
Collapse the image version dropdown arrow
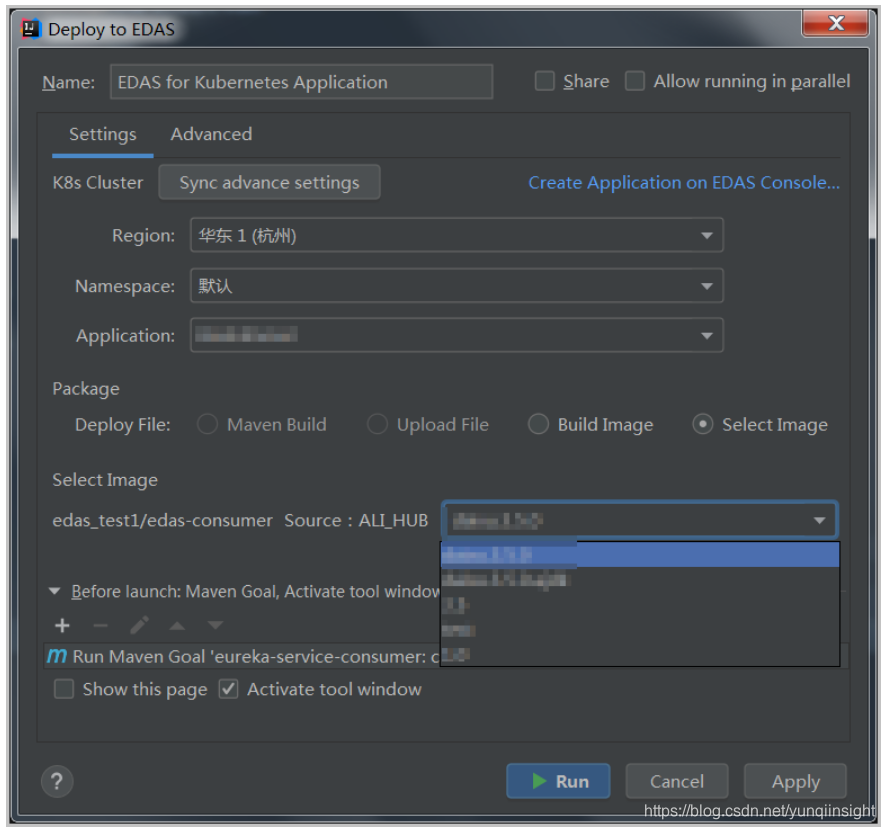[x=819, y=520]
